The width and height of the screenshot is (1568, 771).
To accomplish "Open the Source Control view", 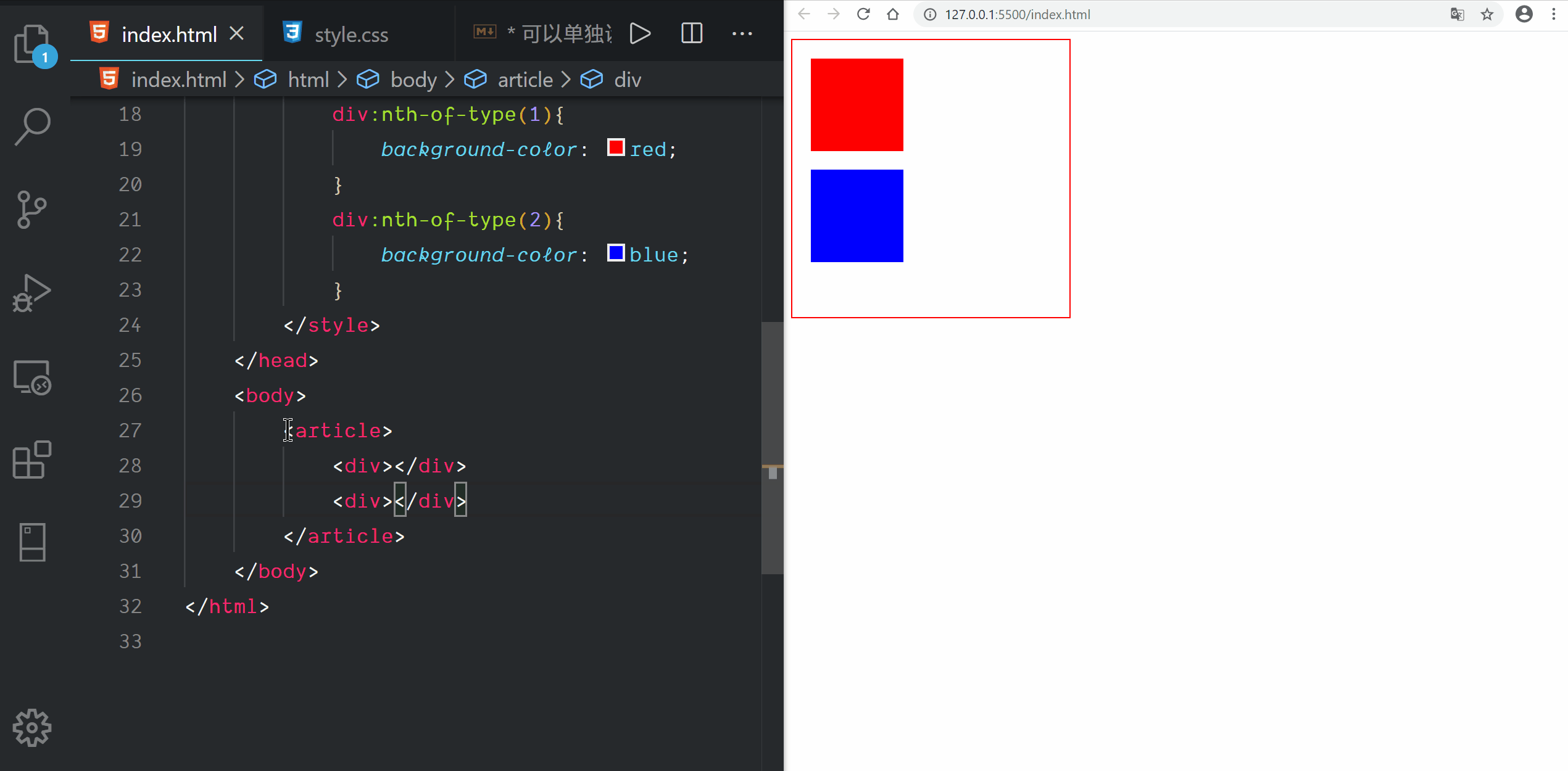I will coord(32,210).
